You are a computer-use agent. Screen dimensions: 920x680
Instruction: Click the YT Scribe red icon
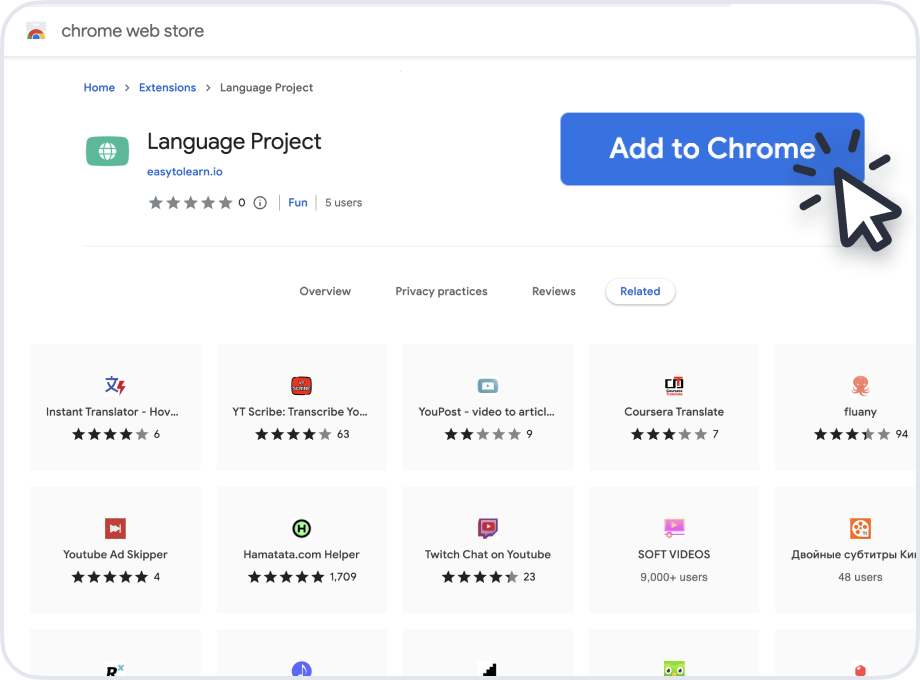point(302,385)
